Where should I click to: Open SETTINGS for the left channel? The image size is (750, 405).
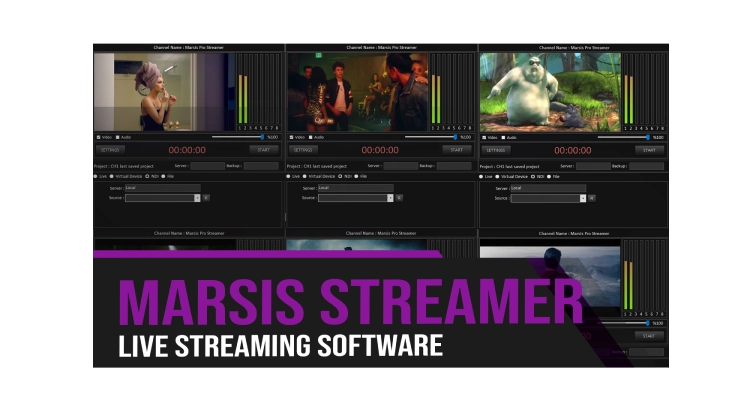point(109,150)
